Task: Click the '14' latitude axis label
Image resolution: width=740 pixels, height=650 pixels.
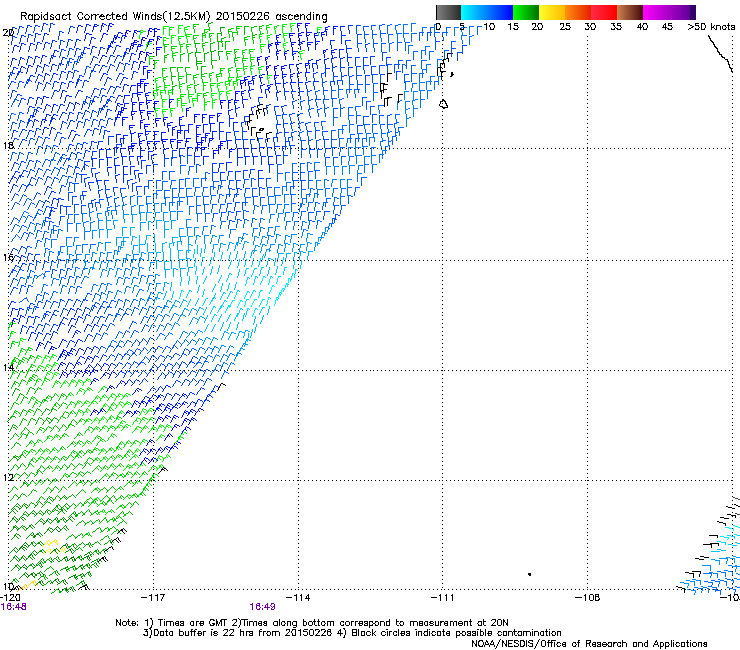Action: pyautogui.click(x=8, y=367)
